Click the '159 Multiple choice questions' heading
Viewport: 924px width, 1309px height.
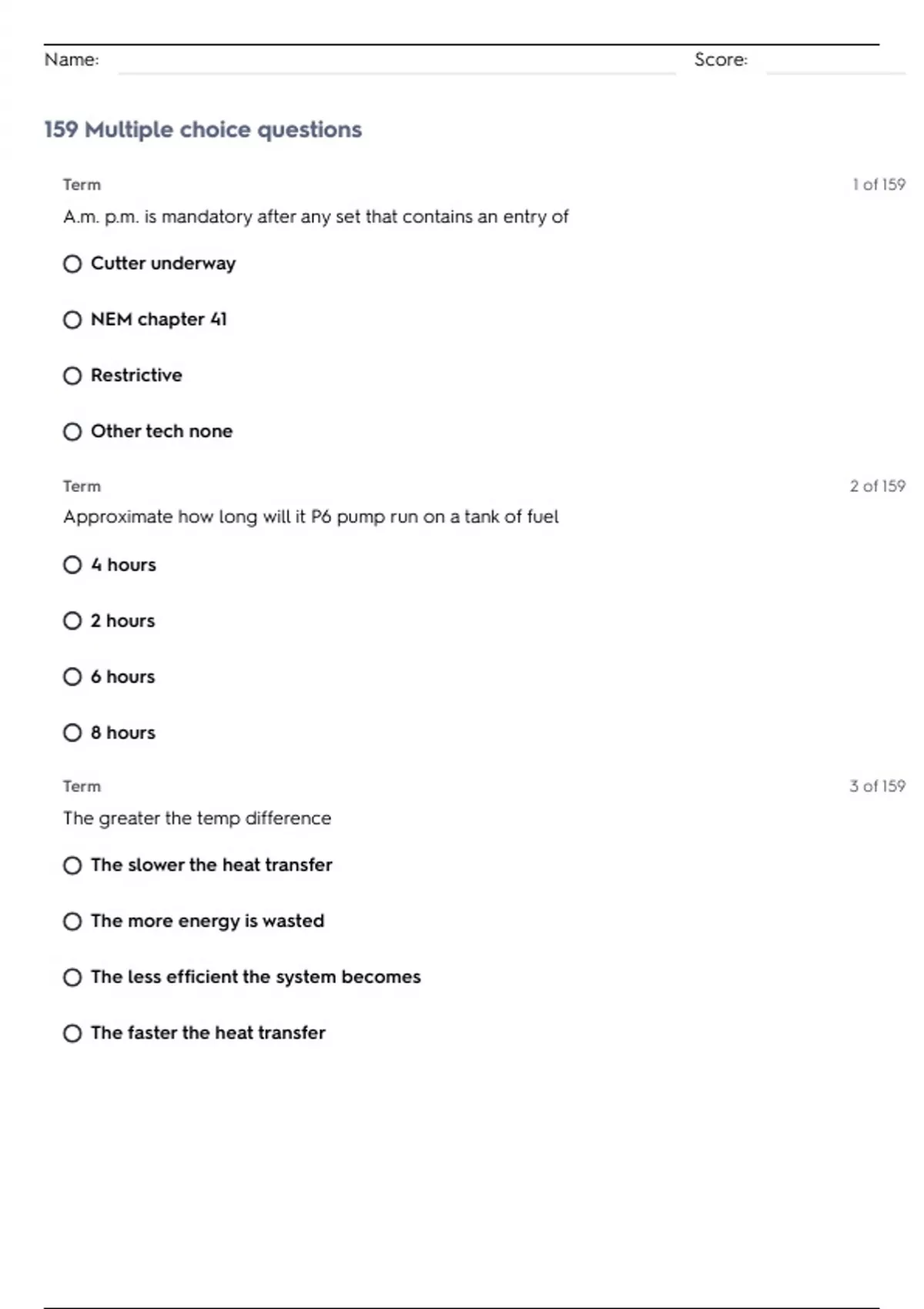[203, 129]
